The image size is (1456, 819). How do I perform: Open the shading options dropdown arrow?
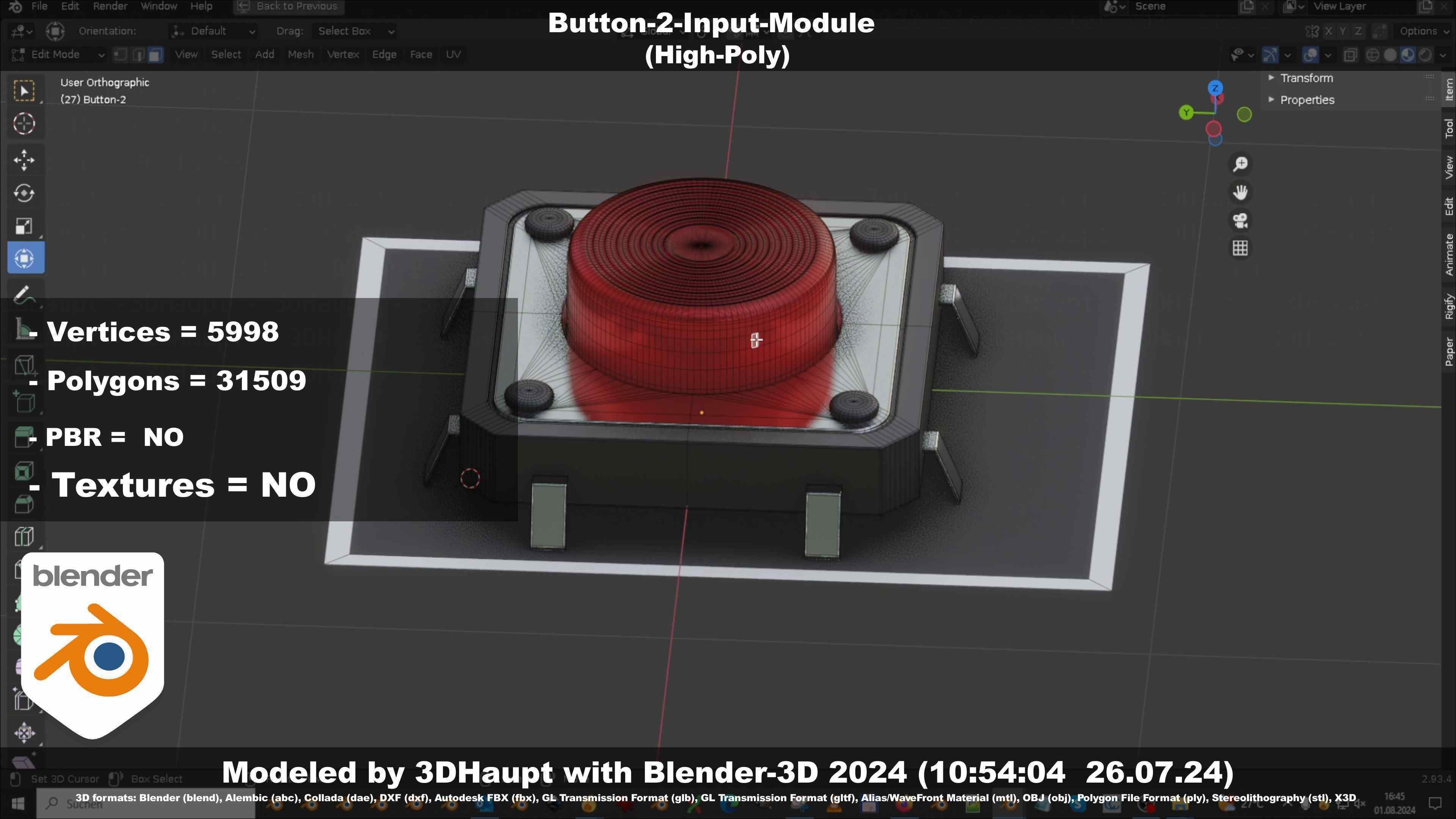pos(1443,55)
